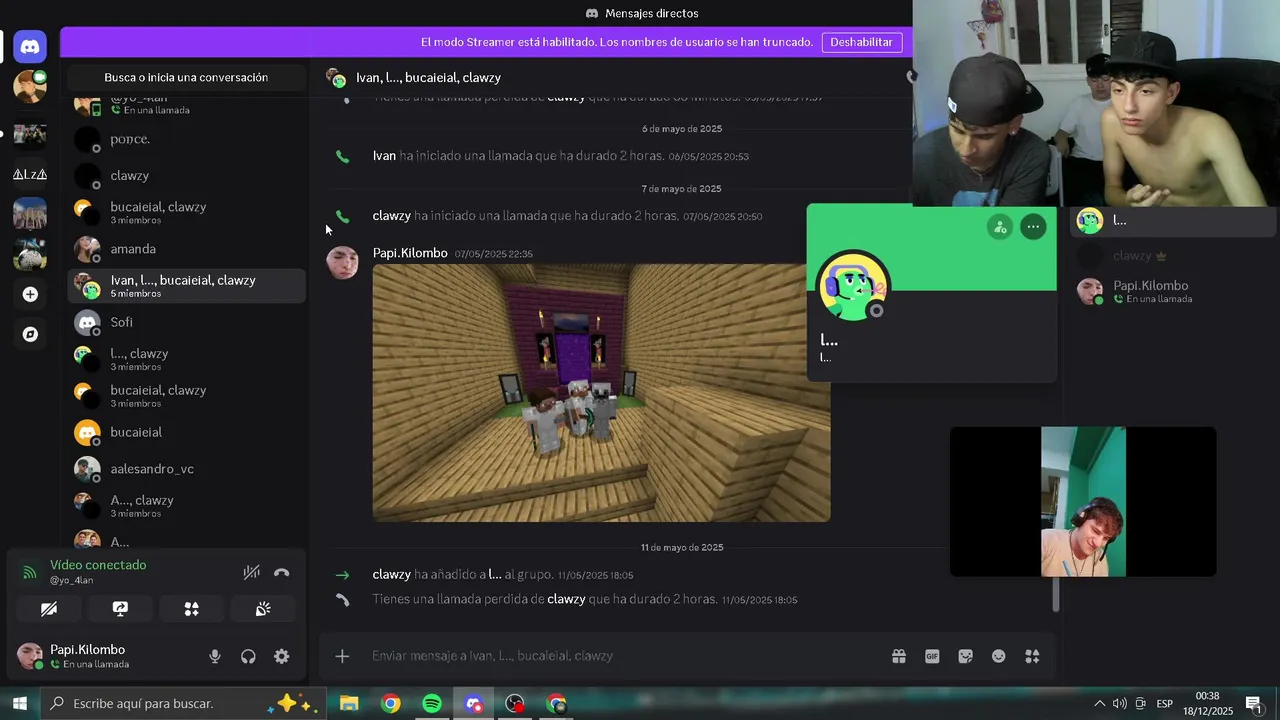The width and height of the screenshot is (1280, 720).
Task: Click Papi.Kilombo username in the message
Action: [x=410, y=253]
